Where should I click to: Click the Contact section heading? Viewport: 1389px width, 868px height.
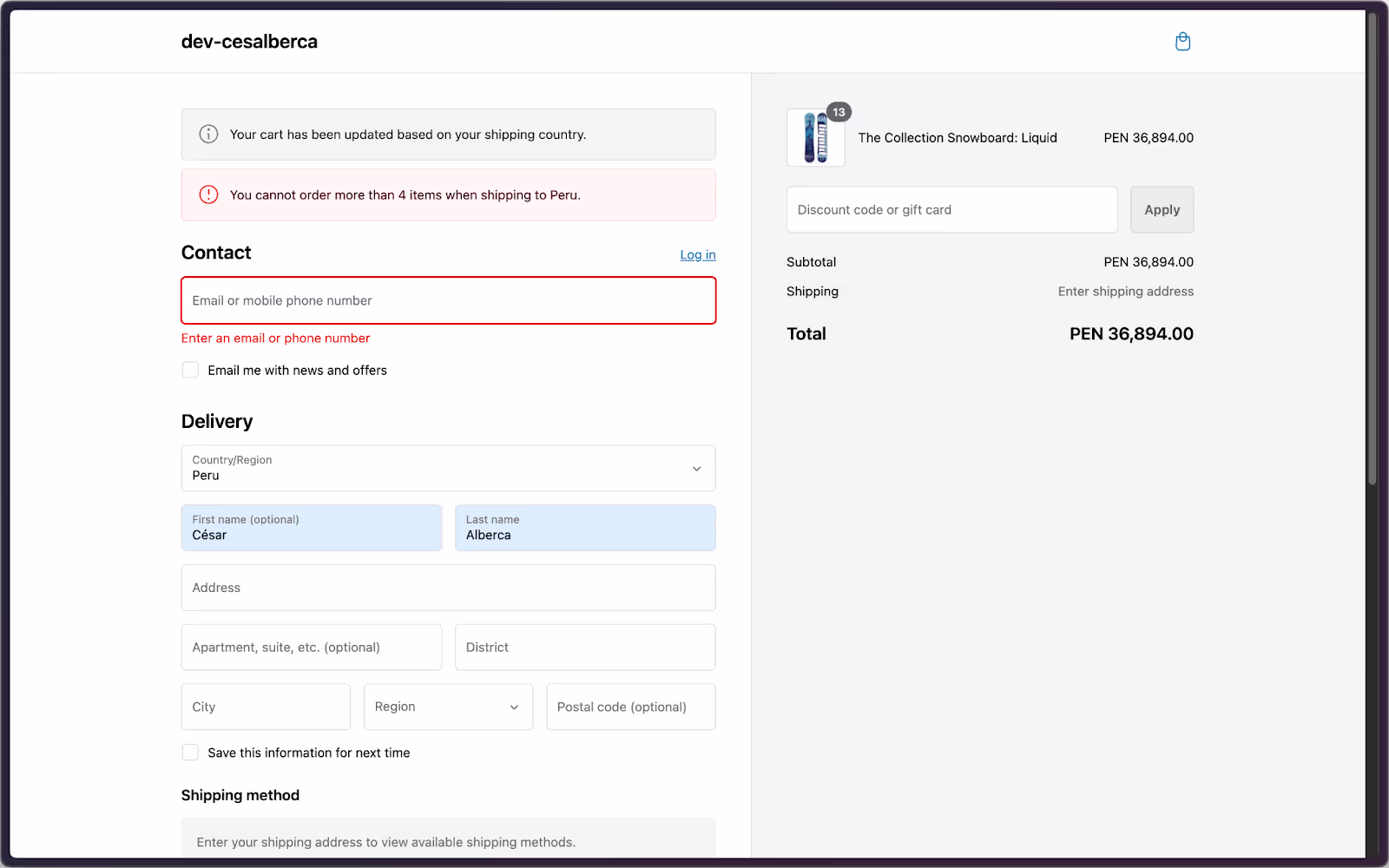click(216, 253)
